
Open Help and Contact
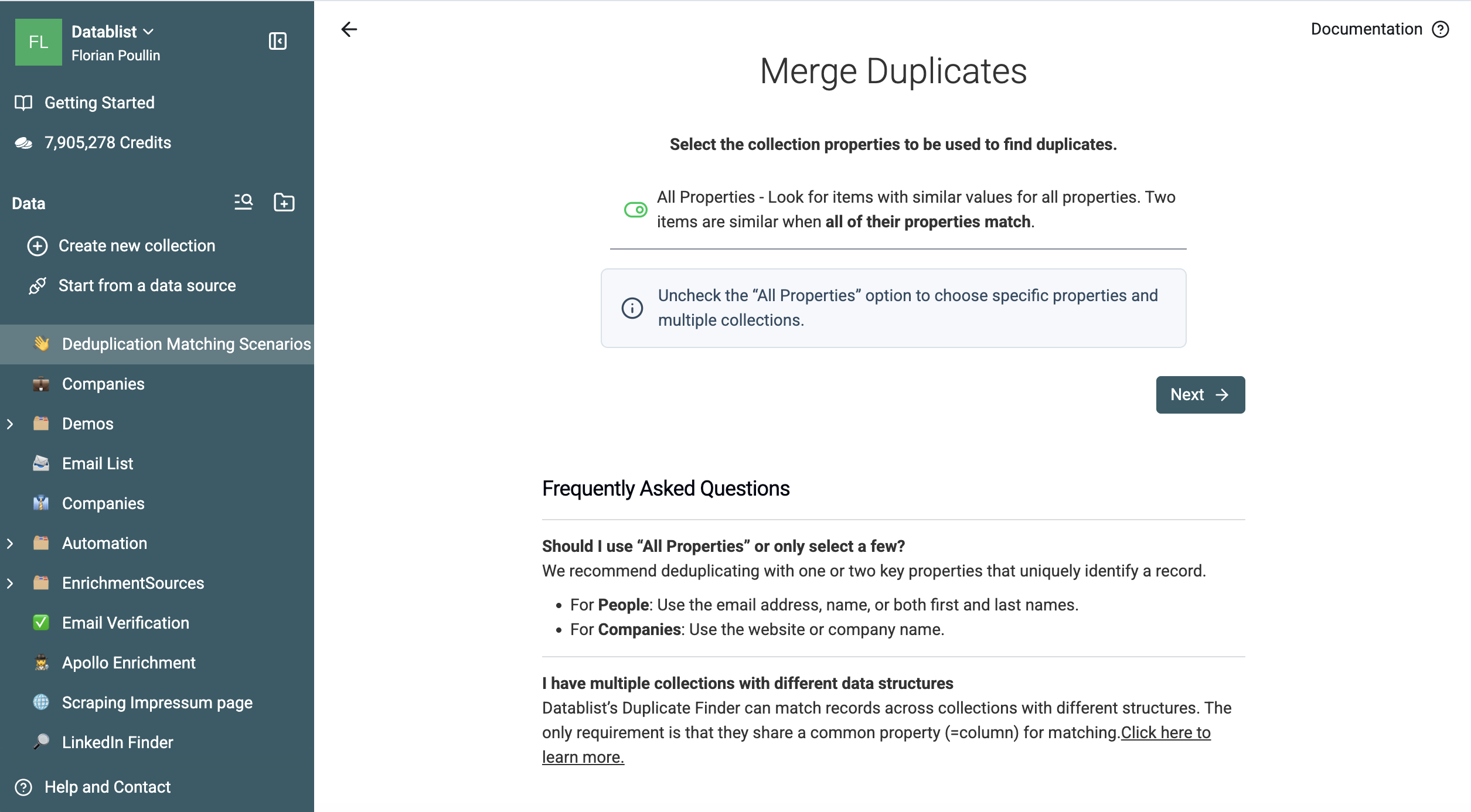[93, 787]
